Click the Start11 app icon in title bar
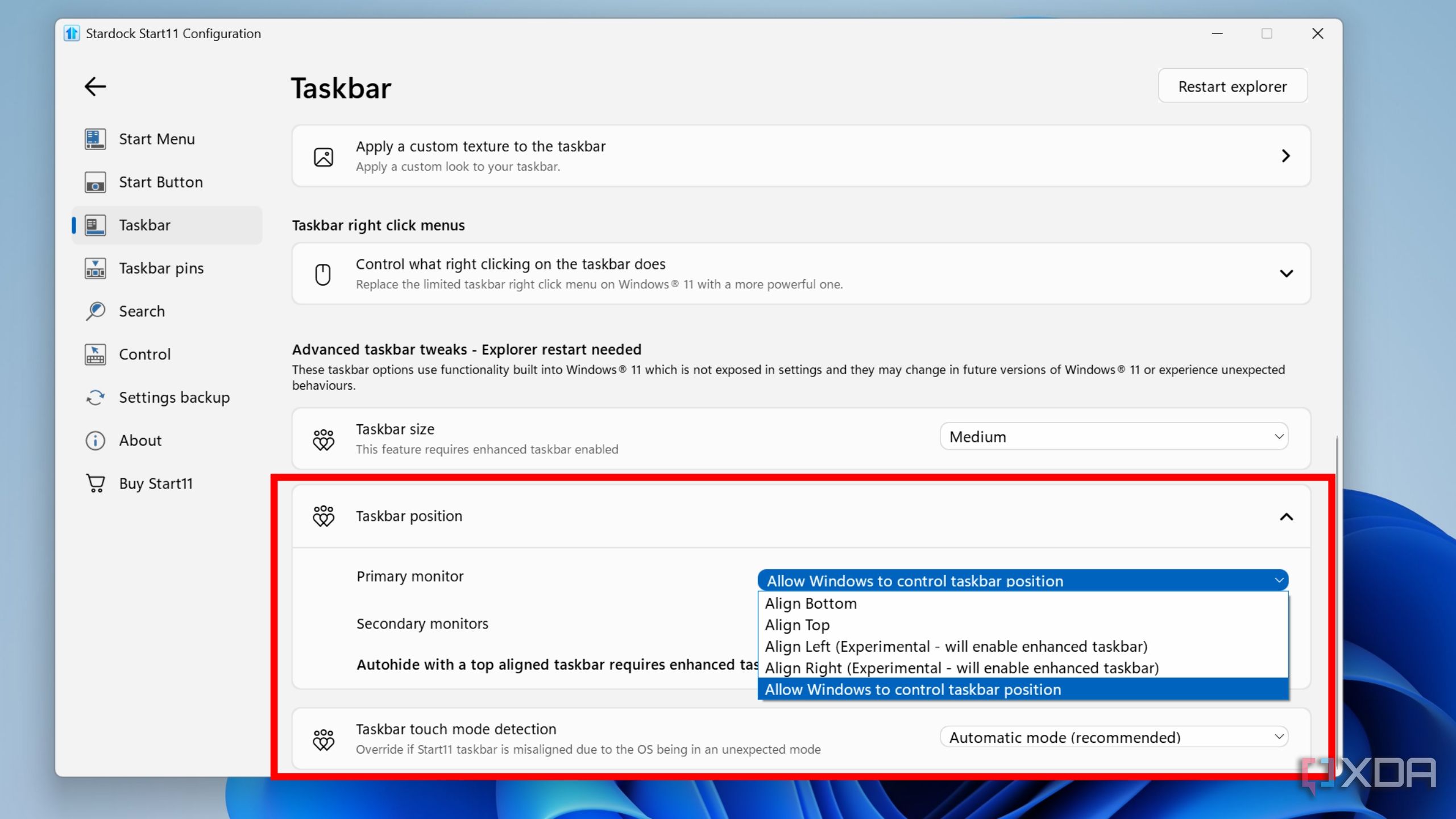The height and width of the screenshot is (819, 1456). pyautogui.click(x=72, y=34)
